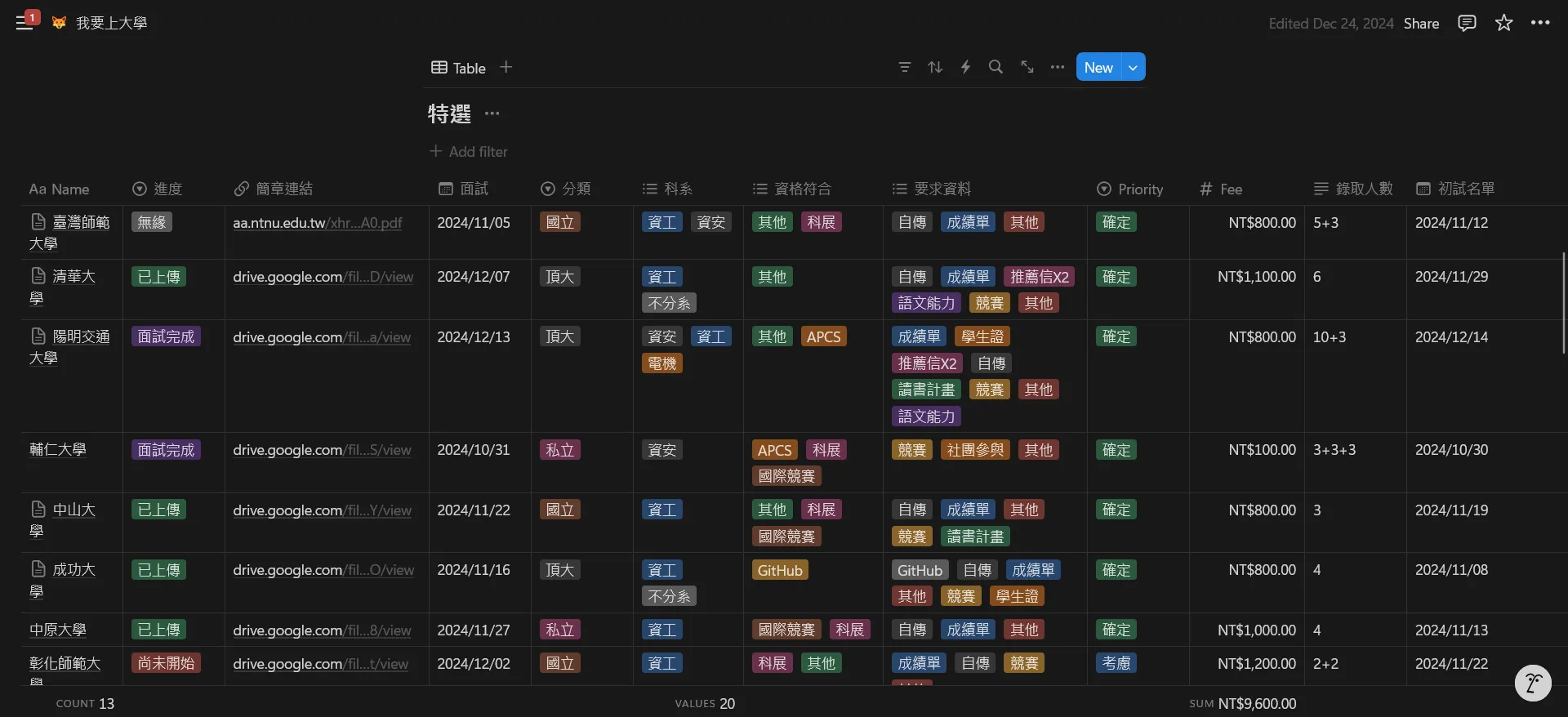Click the orange GitHub qualification tag

coord(780,570)
